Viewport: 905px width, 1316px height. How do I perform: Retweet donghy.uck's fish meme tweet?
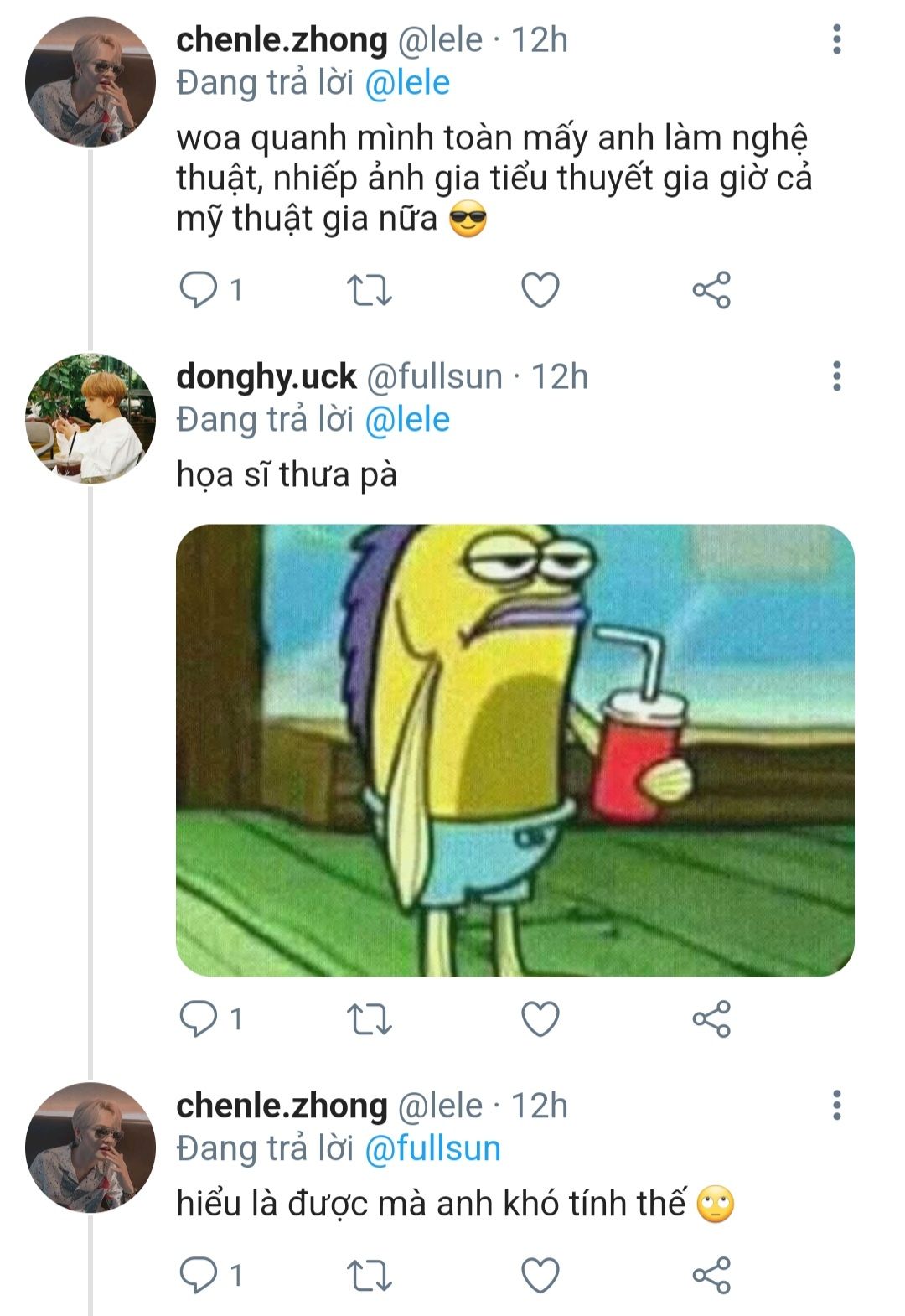[x=370, y=1019]
